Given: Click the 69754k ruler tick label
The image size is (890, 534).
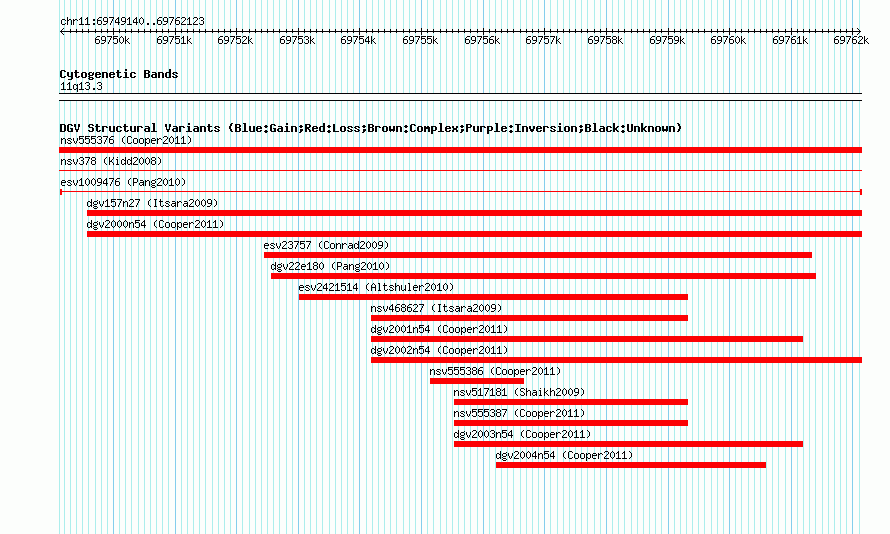Looking at the screenshot, I should (x=359, y=40).
